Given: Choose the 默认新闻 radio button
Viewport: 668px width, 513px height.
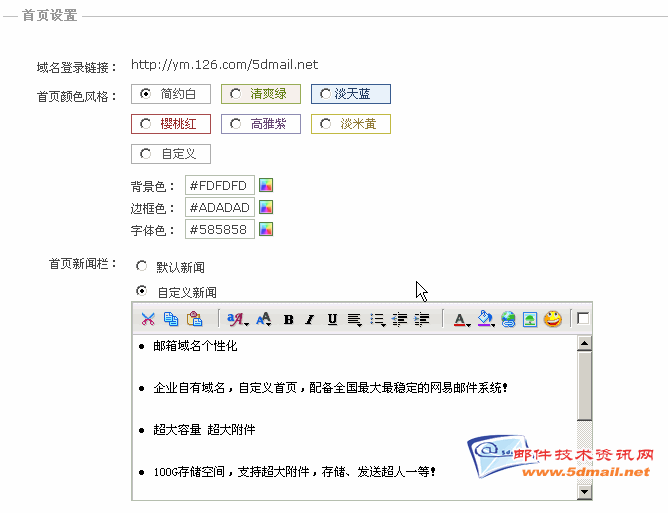Looking at the screenshot, I should coord(142,267).
